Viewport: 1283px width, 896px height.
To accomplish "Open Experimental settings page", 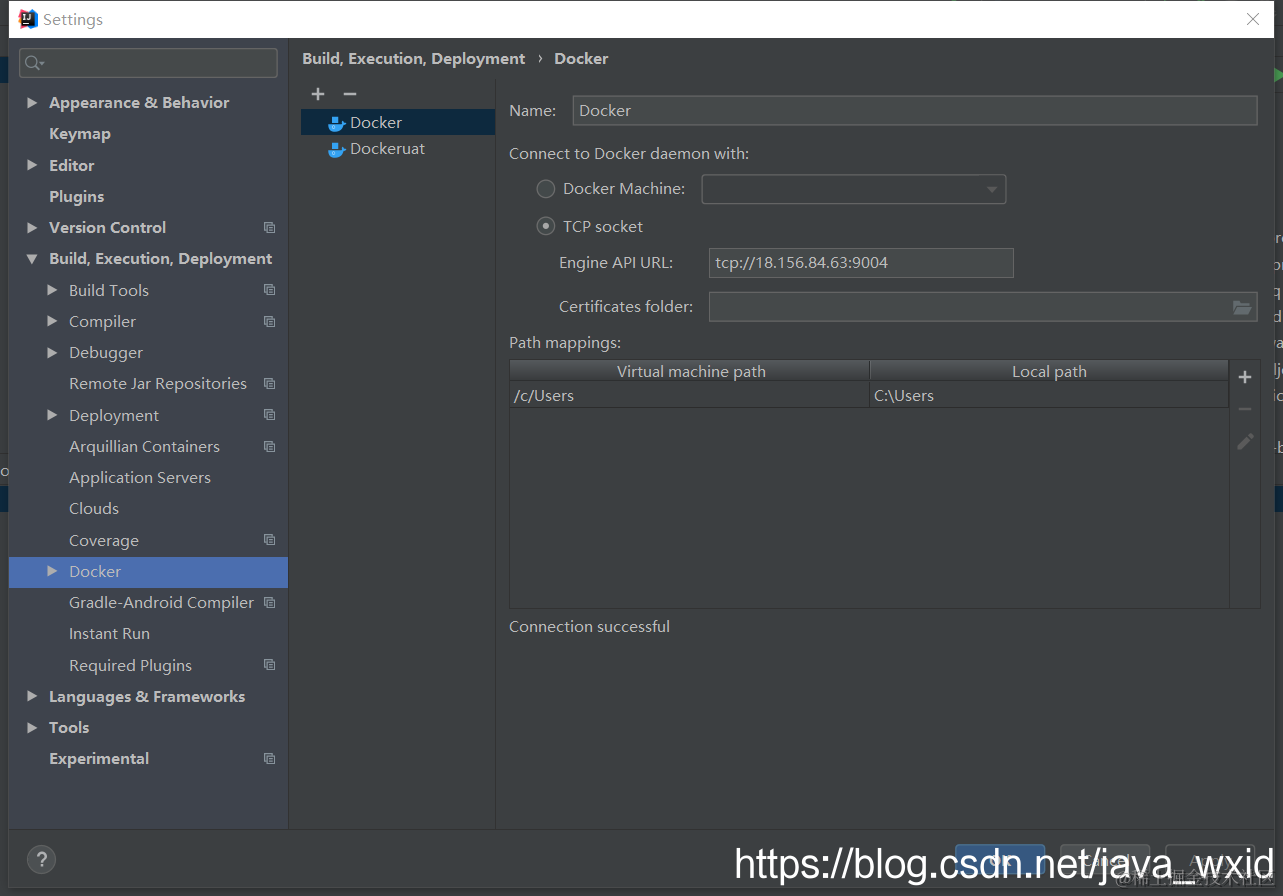I will 99,759.
